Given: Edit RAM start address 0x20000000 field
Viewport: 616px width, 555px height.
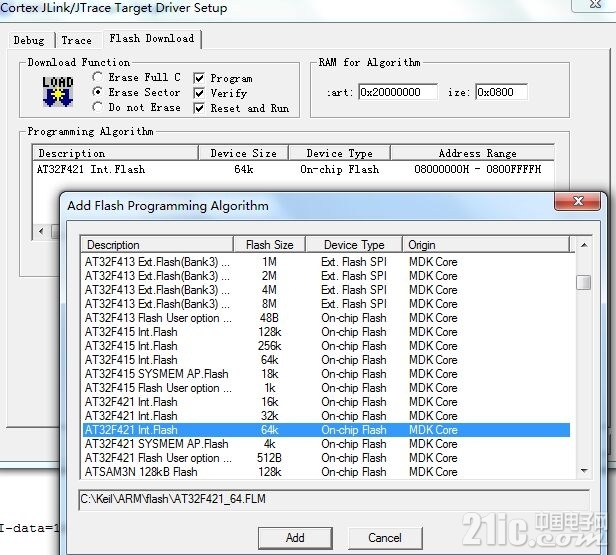Looking at the screenshot, I should (x=398, y=92).
